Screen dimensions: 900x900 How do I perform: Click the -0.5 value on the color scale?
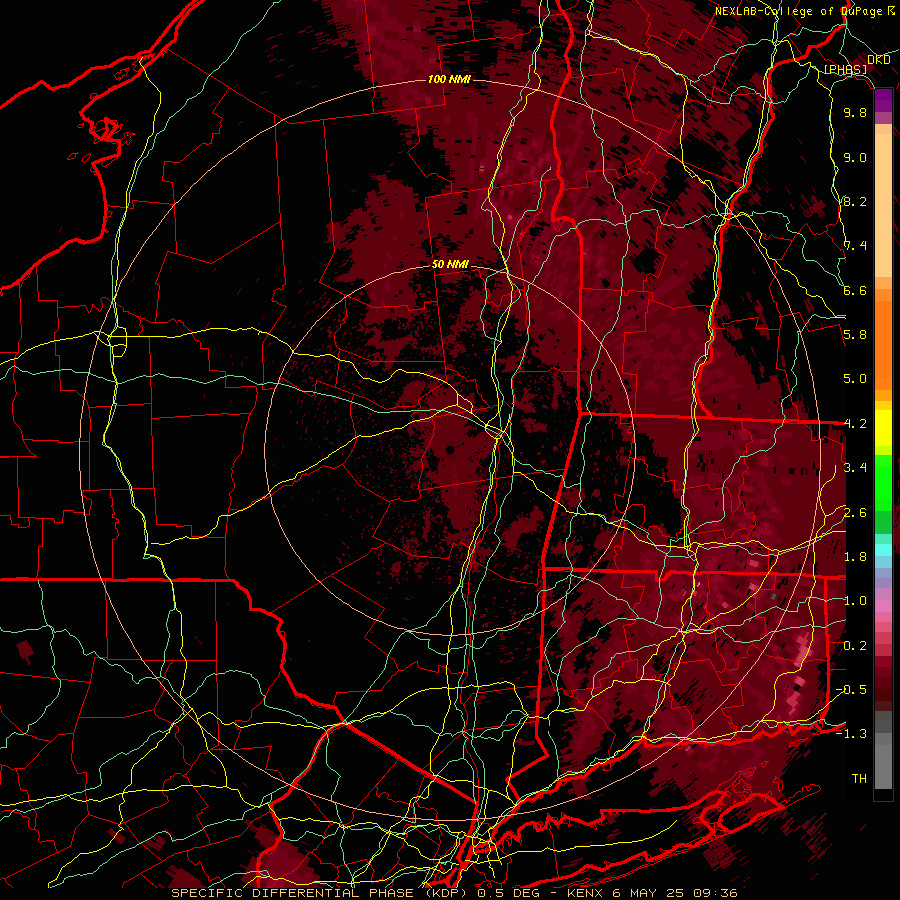(x=851, y=690)
